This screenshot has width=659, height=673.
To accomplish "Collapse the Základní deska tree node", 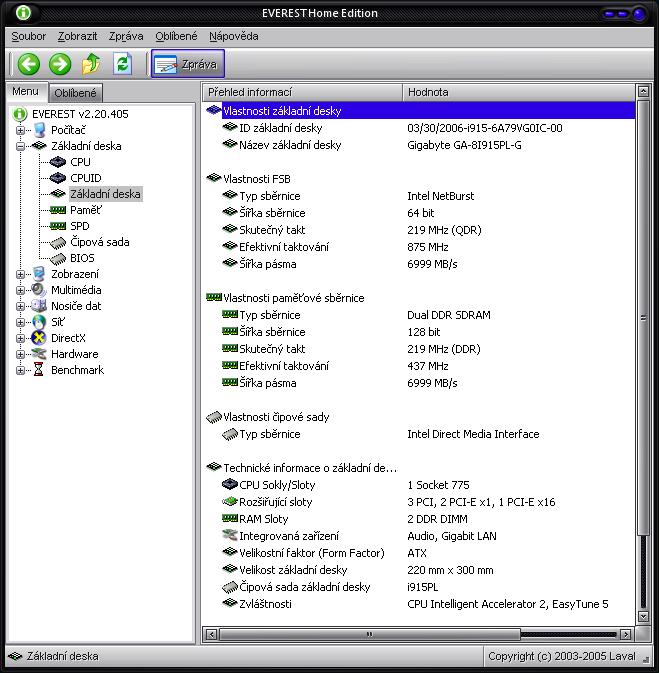I will 21,146.
